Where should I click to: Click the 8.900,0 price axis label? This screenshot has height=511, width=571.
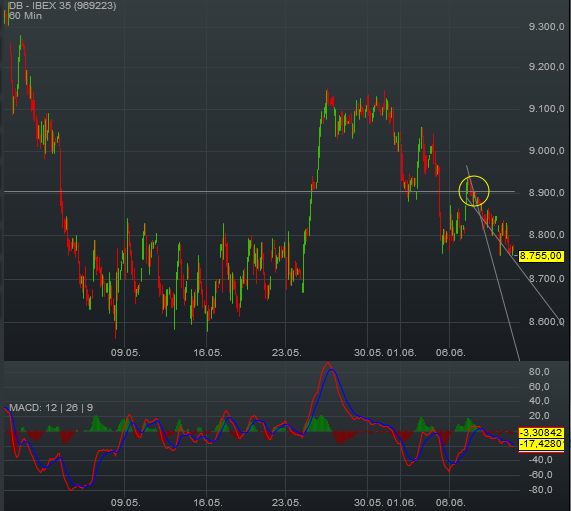(546, 192)
